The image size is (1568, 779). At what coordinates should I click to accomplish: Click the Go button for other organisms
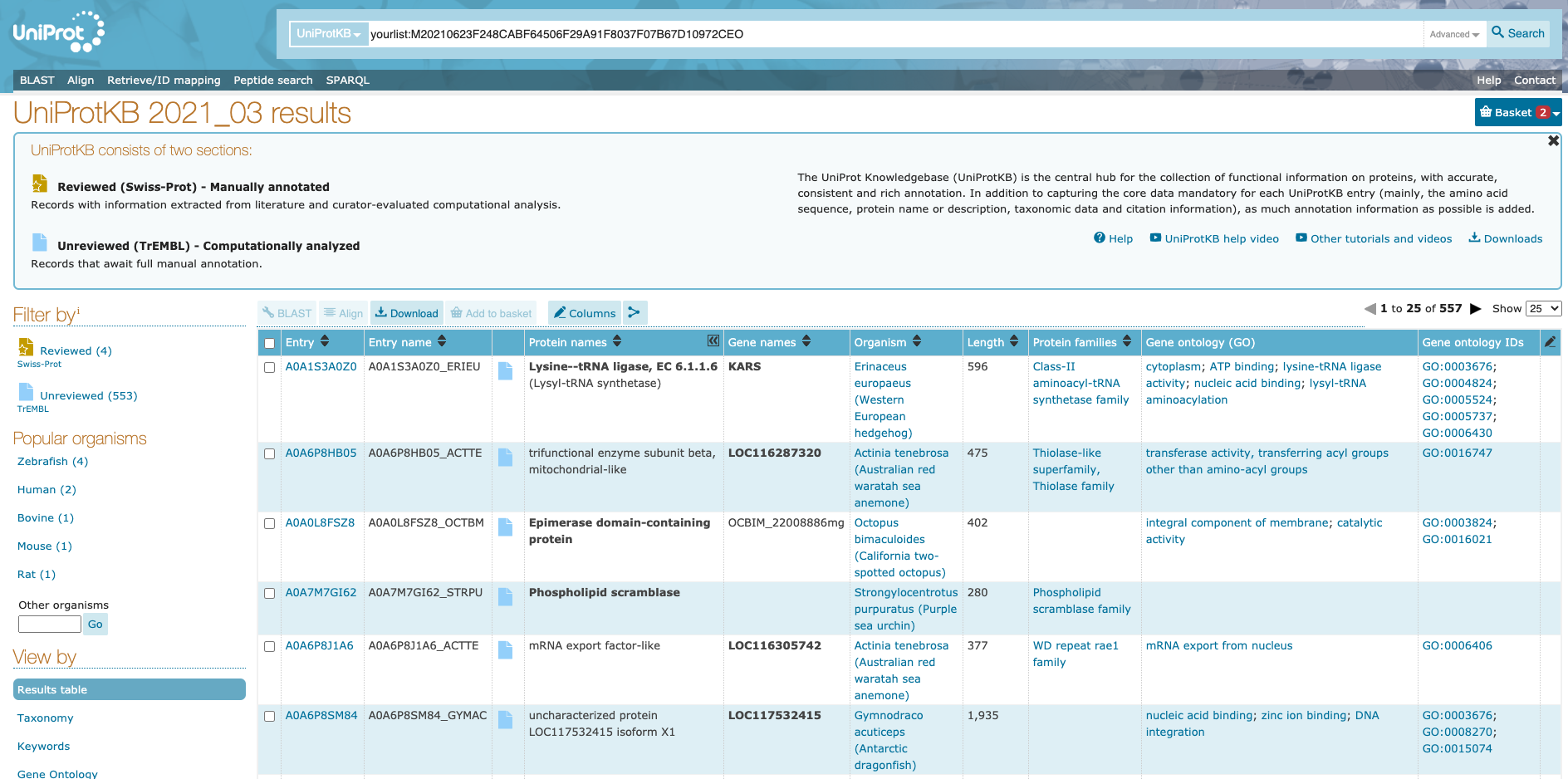96,625
